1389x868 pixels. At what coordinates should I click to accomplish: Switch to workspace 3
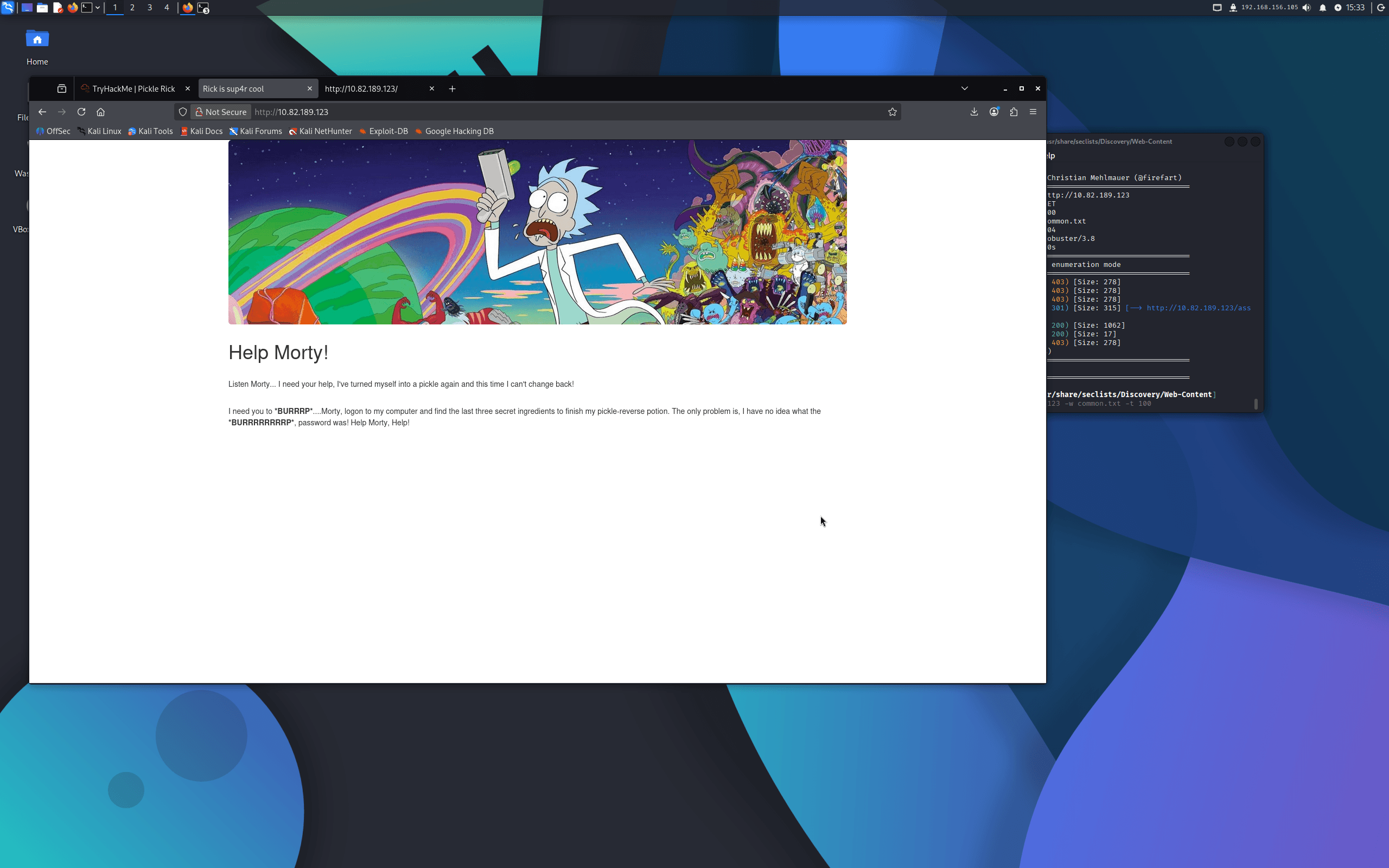(x=150, y=8)
